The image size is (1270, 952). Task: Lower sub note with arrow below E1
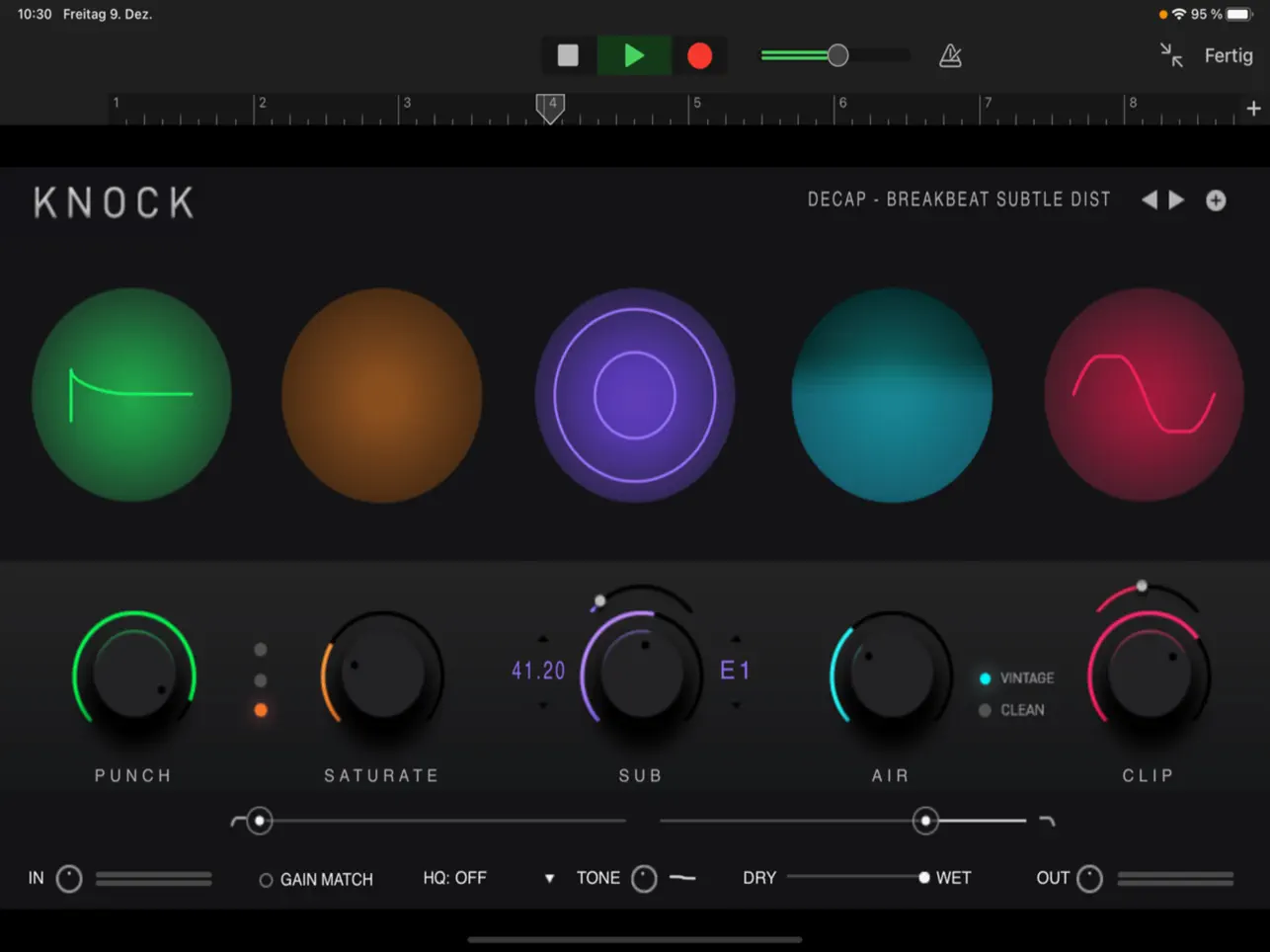[736, 705]
